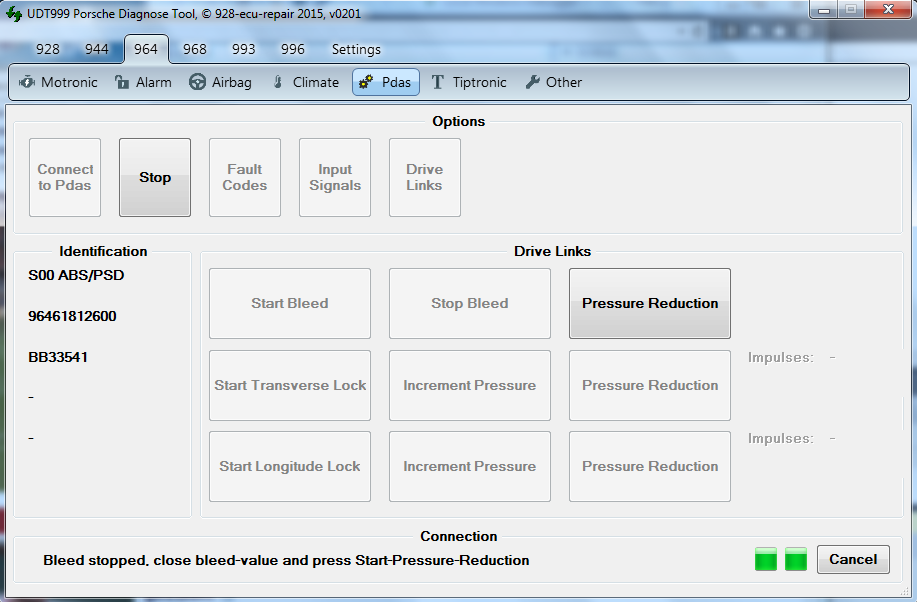Select the 944 model tab
Screen dimensions: 917x602
tap(97, 49)
